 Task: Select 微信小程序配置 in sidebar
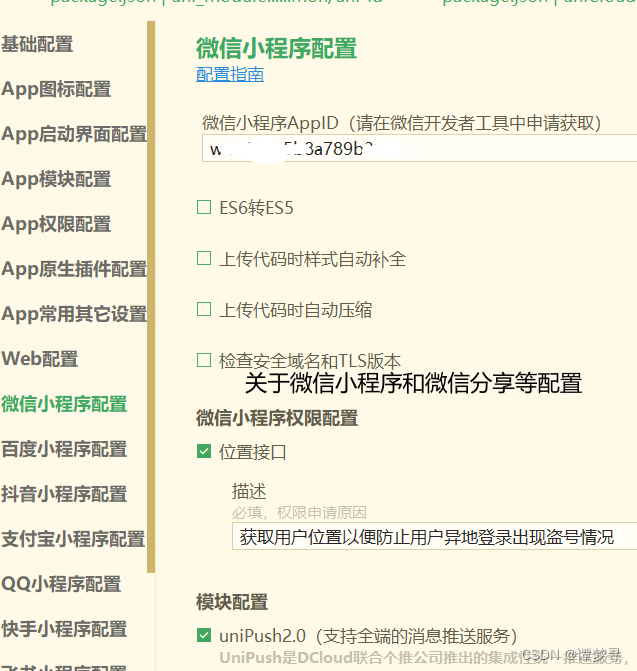(64, 404)
